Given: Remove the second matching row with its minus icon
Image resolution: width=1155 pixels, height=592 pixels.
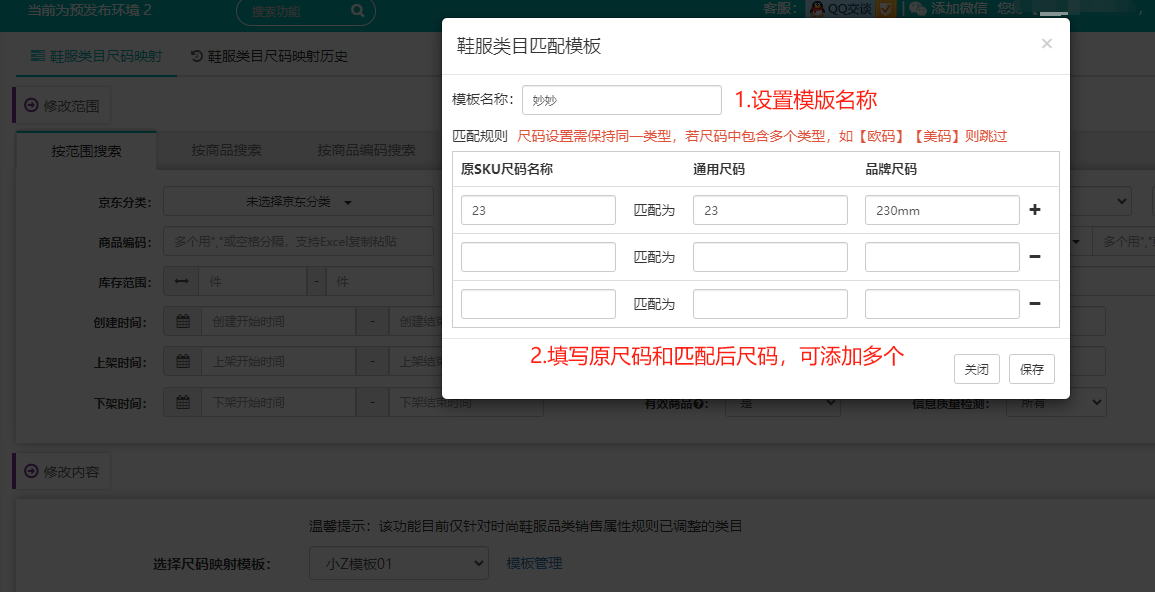Looking at the screenshot, I should (1035, 257).
